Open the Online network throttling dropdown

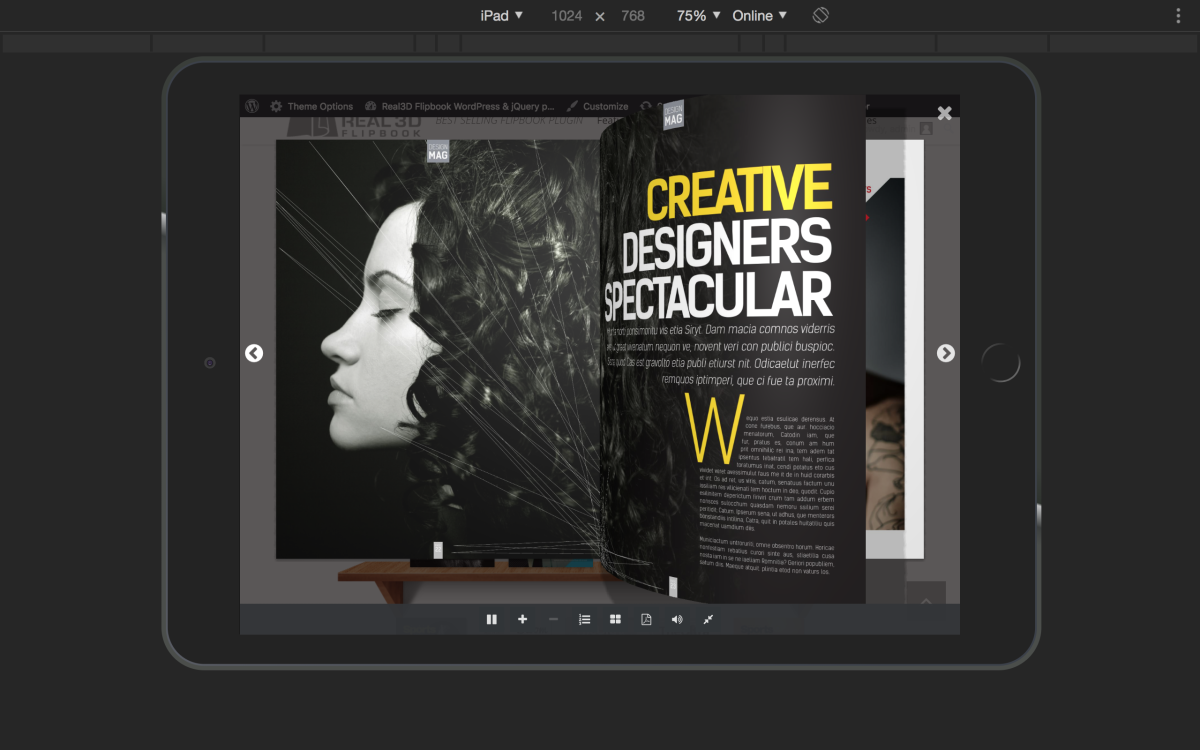point(758,15)
